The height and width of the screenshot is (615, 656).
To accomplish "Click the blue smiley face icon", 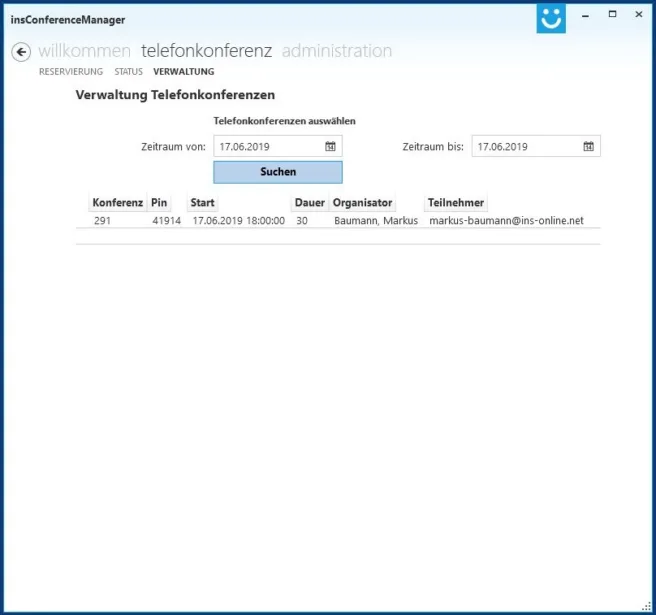I will click(551, 18).
